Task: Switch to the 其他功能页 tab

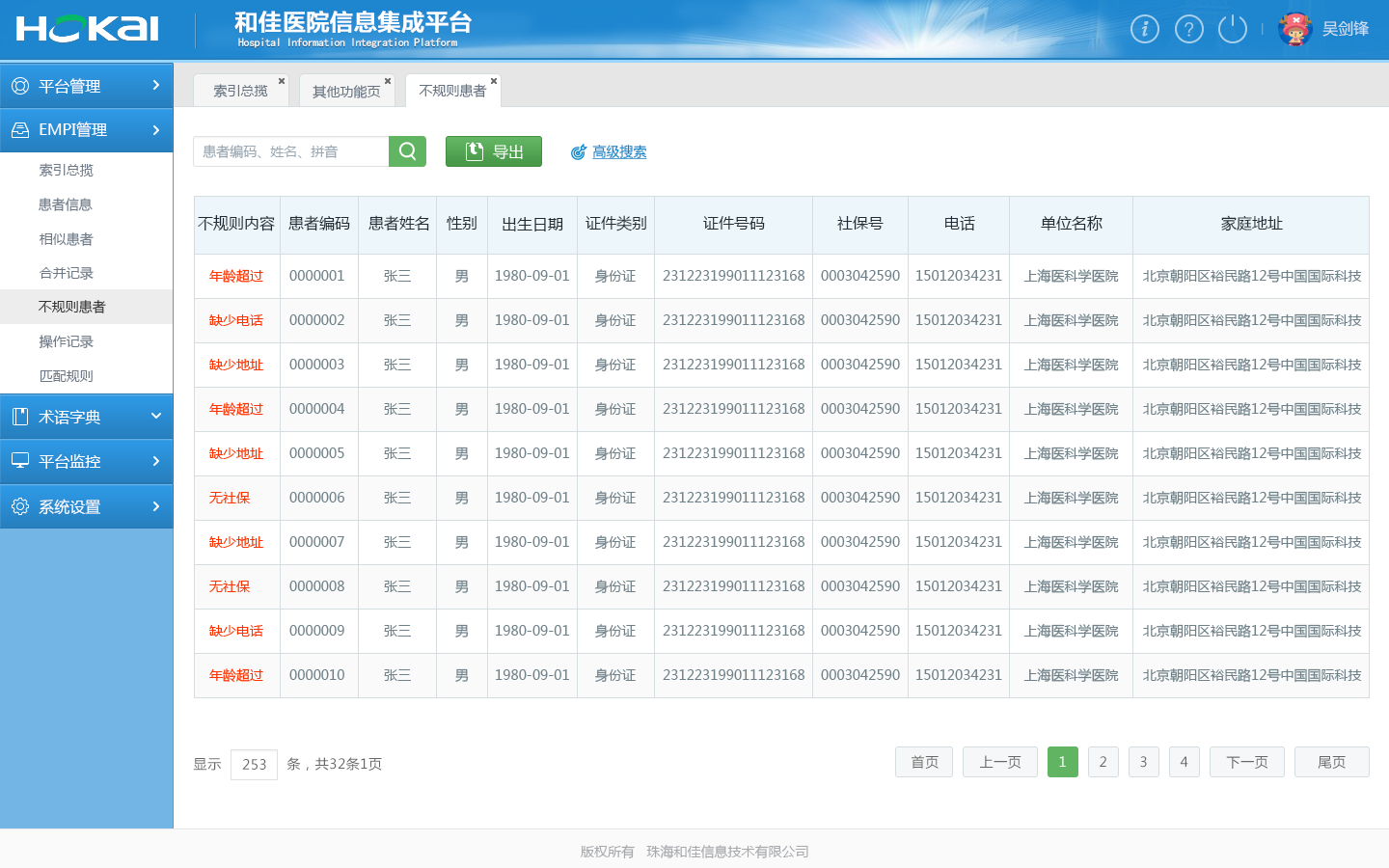Action: (346, 91)
